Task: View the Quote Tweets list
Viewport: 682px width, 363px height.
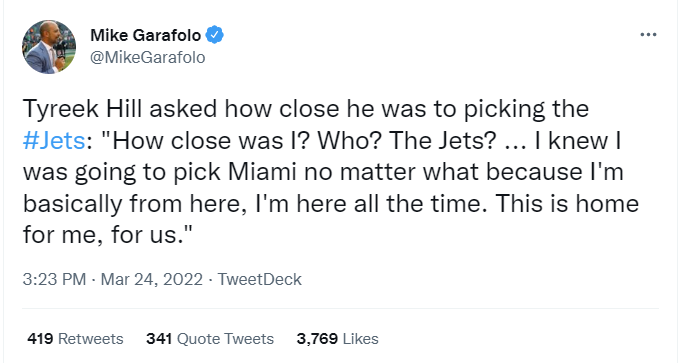Action: tap(210, 339)
